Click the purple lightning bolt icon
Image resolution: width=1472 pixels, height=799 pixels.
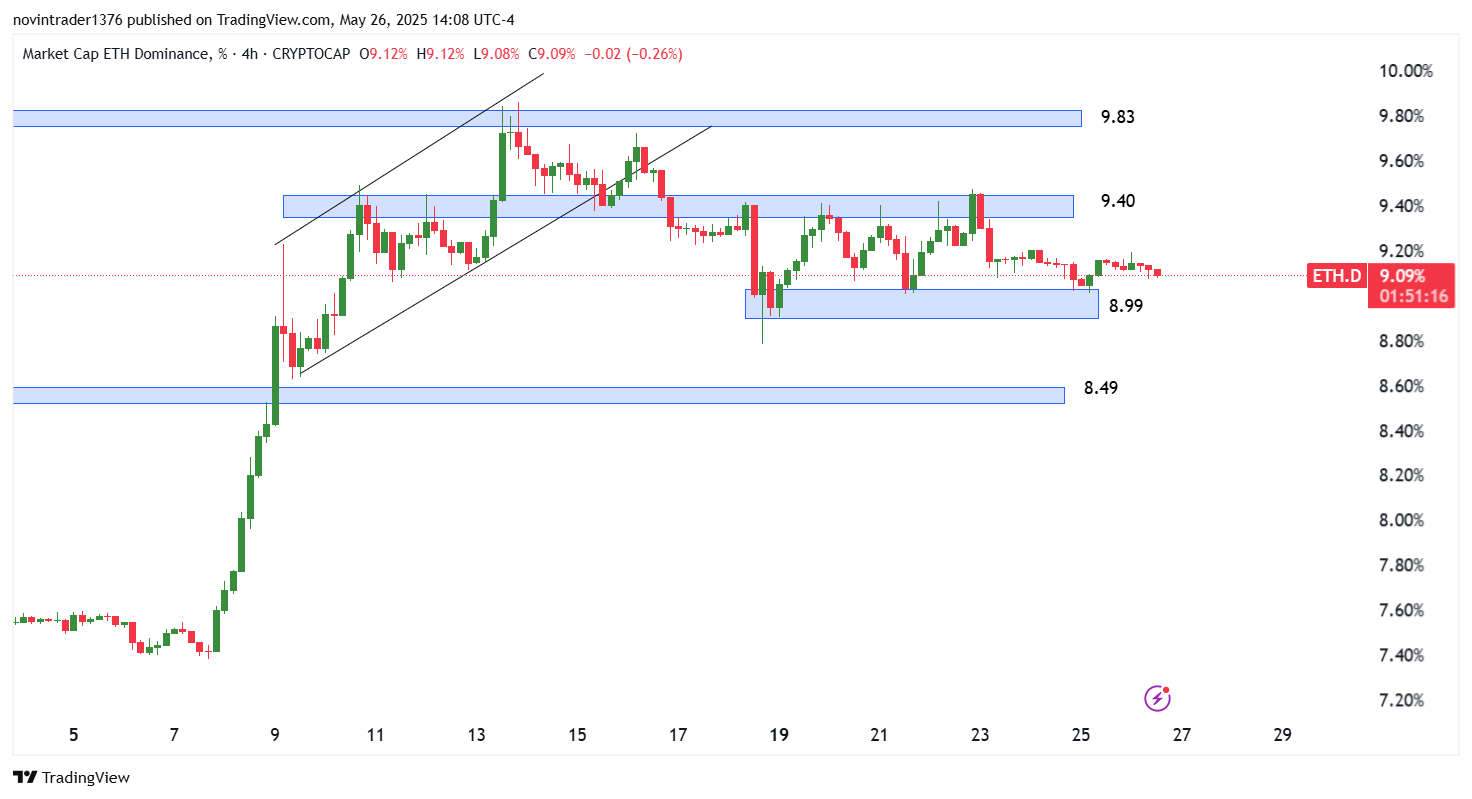1157,698
